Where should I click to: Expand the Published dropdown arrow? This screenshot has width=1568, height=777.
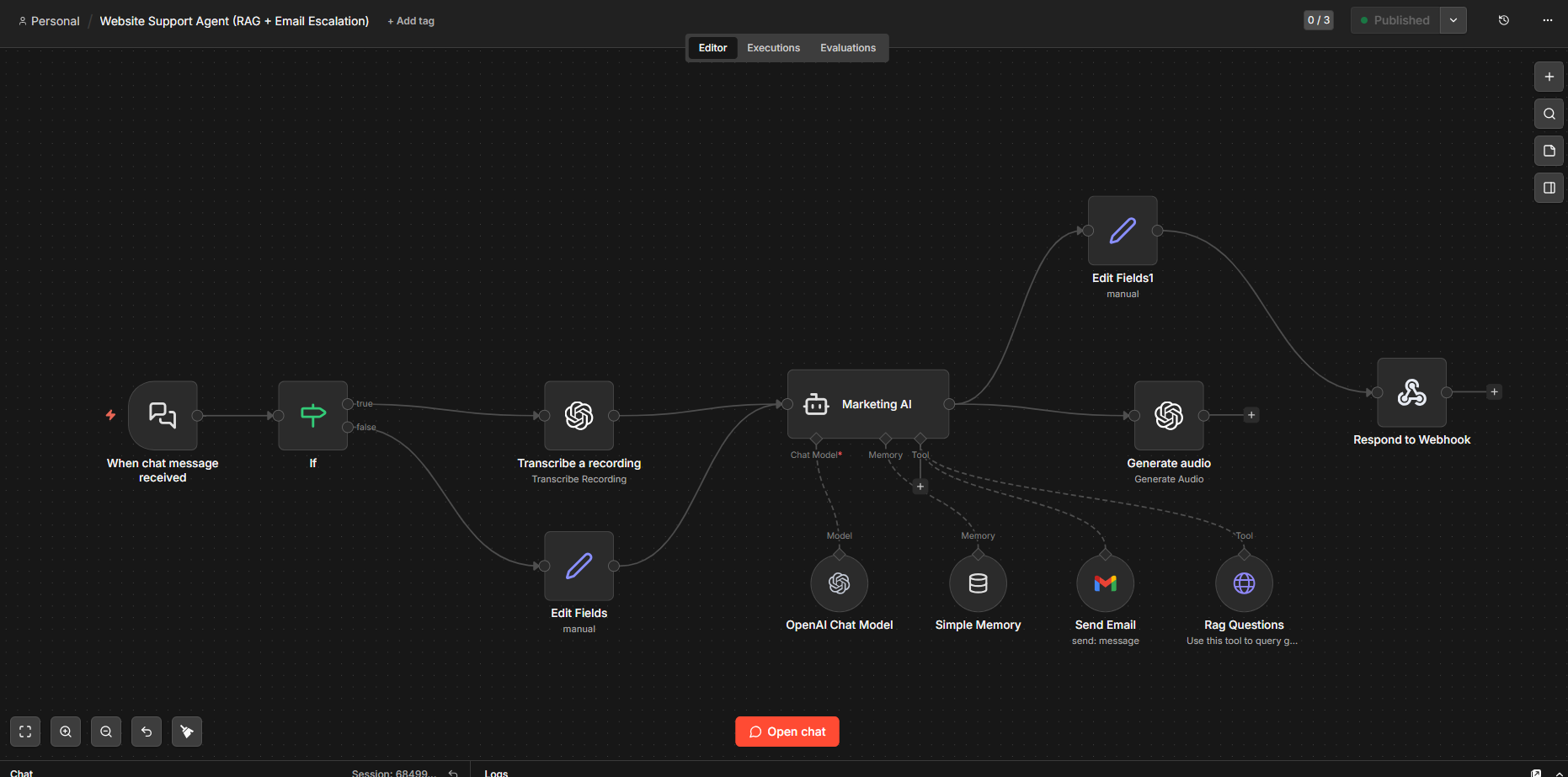1453,20
